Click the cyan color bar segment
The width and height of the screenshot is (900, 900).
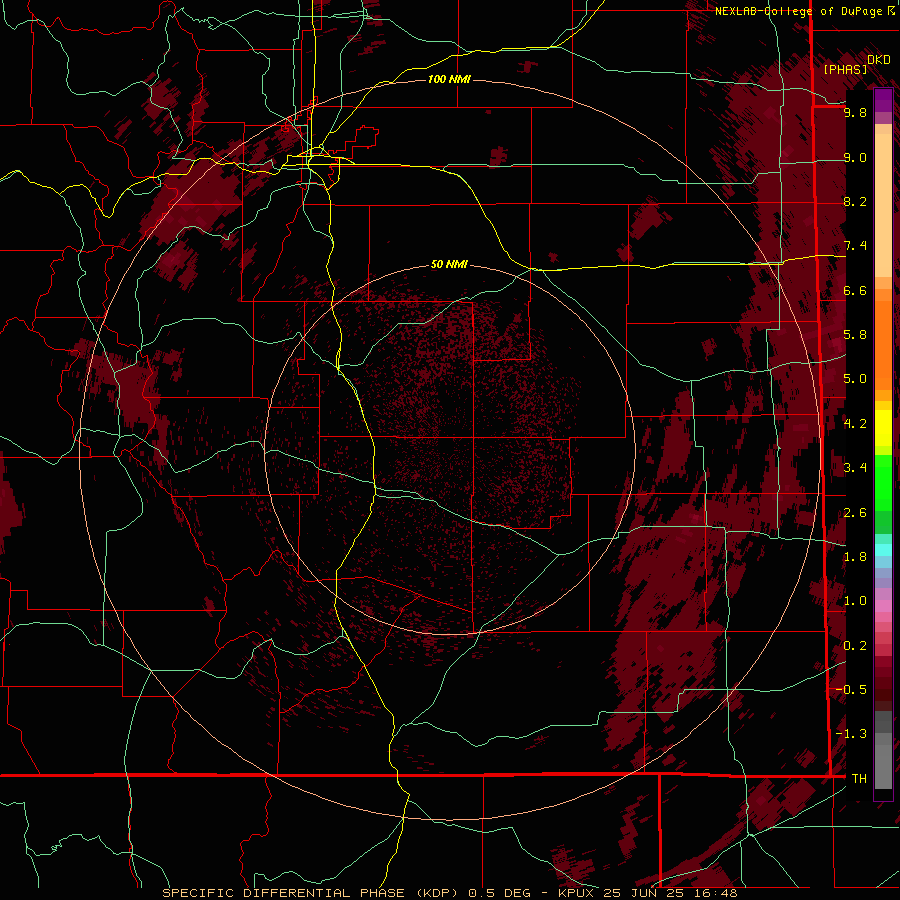tap(883, 549)
